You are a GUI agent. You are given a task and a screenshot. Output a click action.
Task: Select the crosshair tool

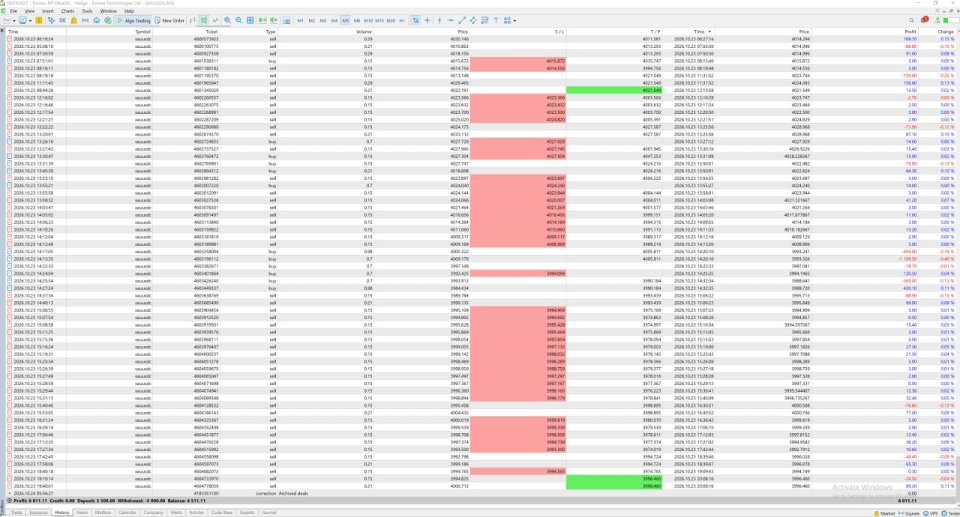pos(427,20)
